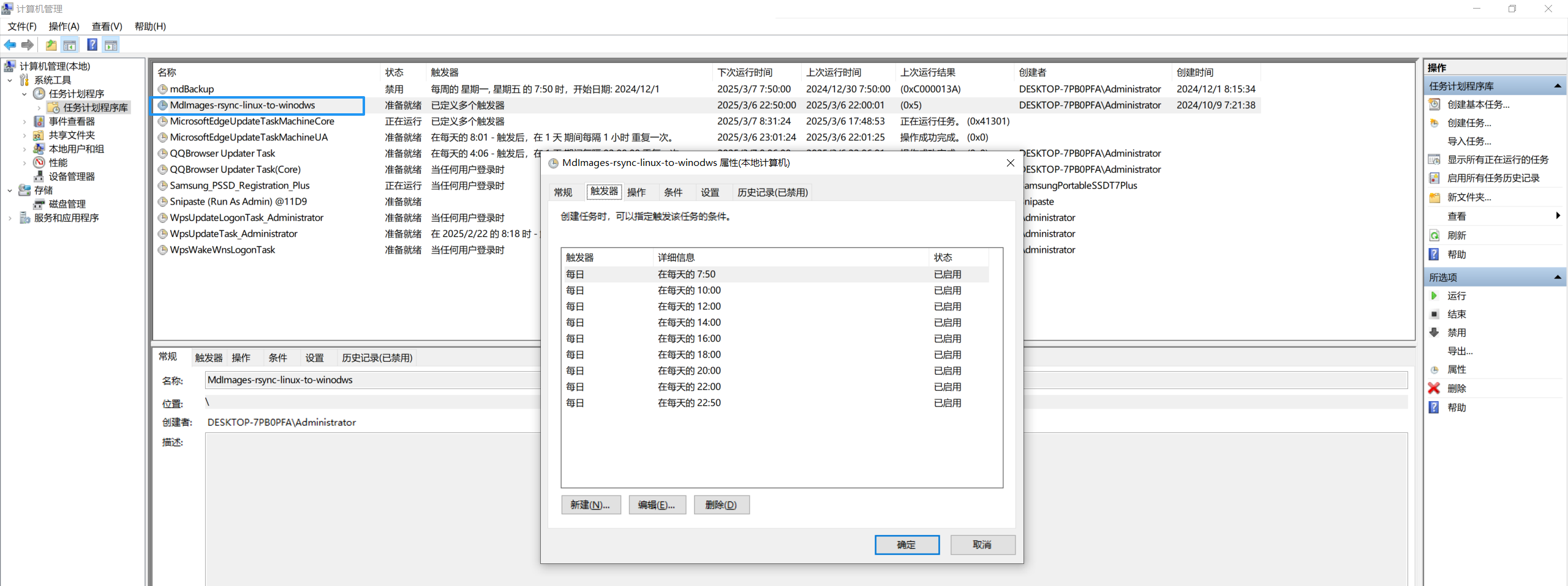Click the 编辑(E)... button

pos(657,505)
